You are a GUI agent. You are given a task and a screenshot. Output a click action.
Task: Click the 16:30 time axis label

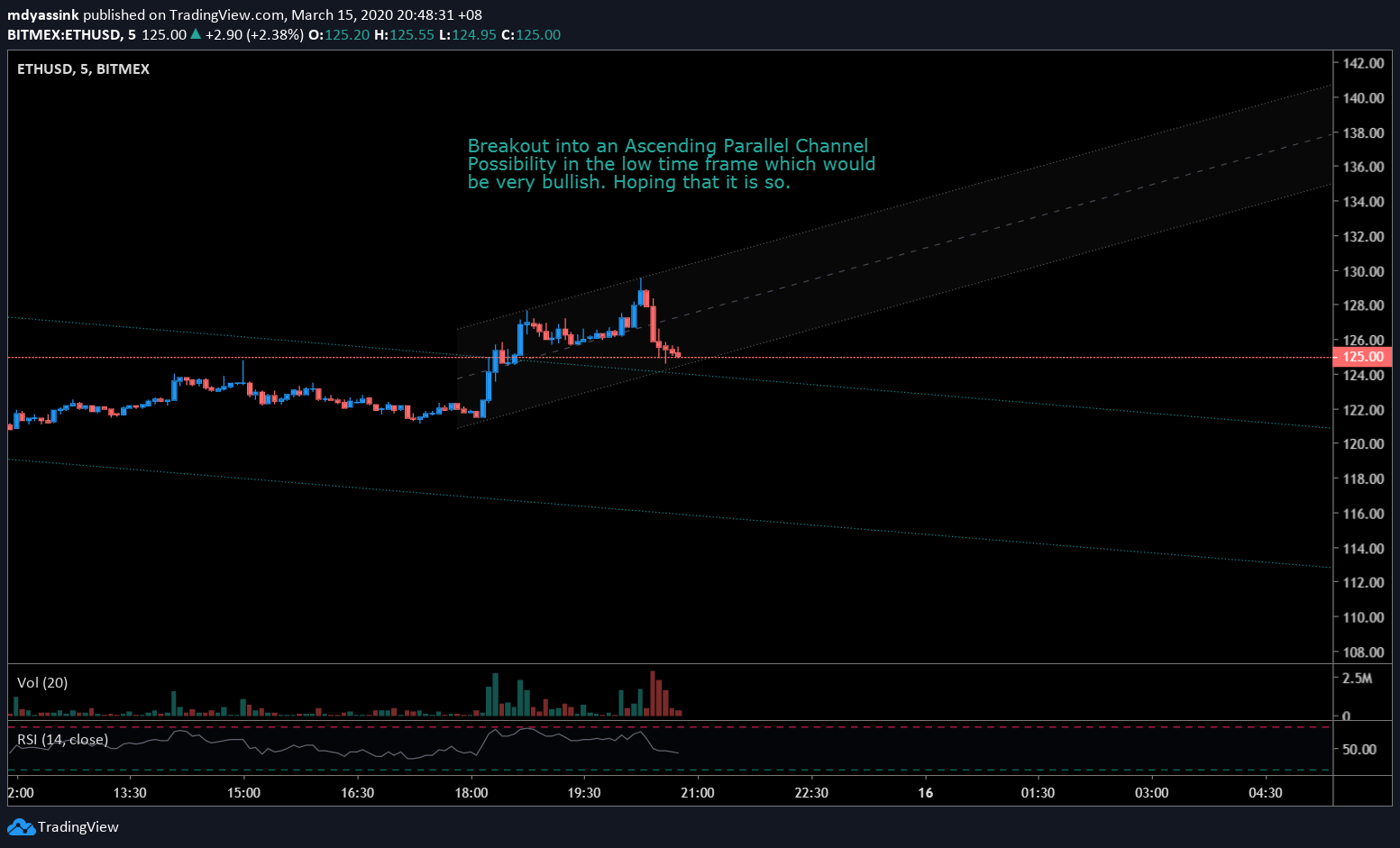(x=357, y=793)
